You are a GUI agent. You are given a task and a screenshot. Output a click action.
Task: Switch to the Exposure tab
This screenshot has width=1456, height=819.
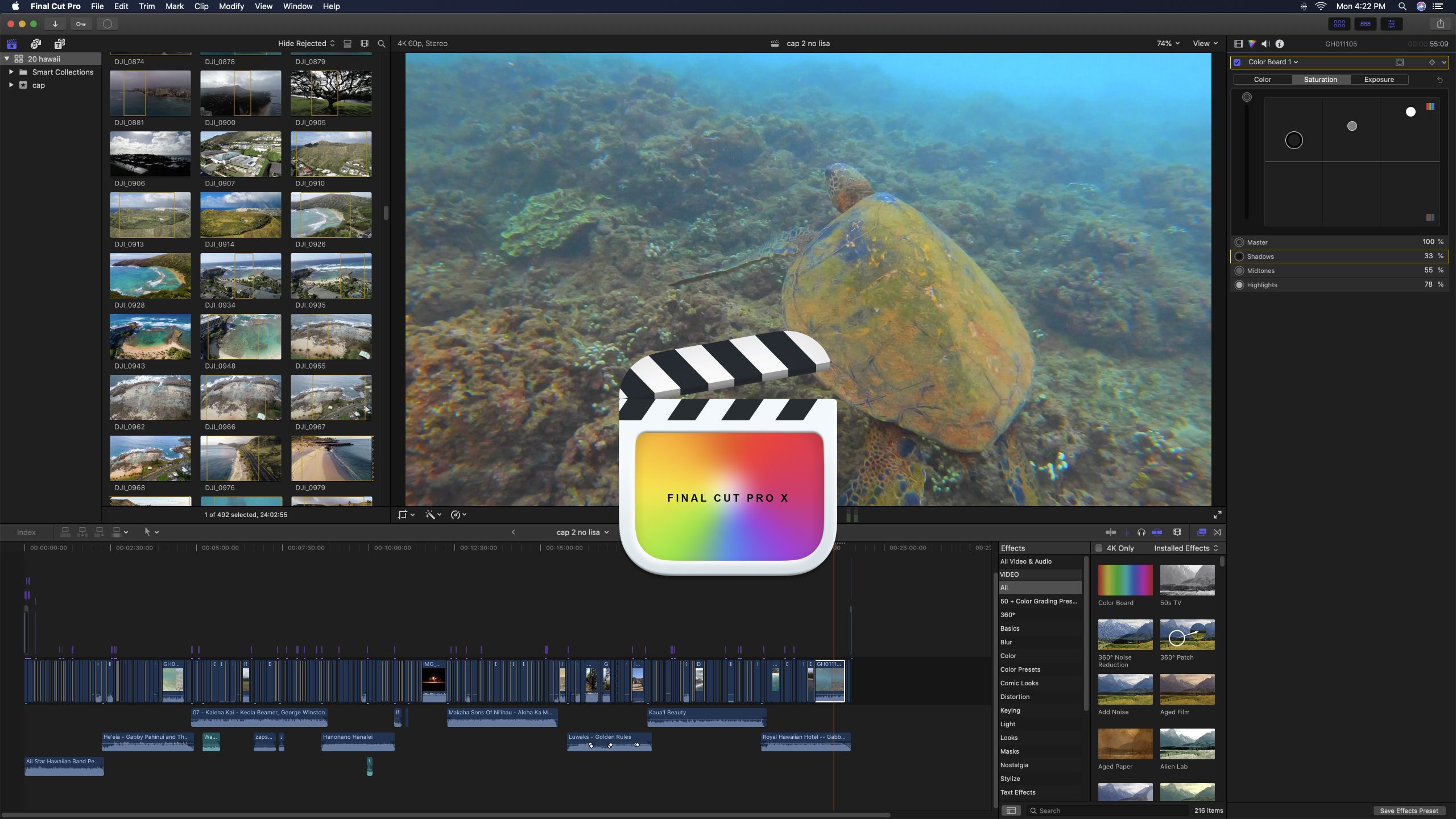pyautogui.click(x=1379, y=80)
